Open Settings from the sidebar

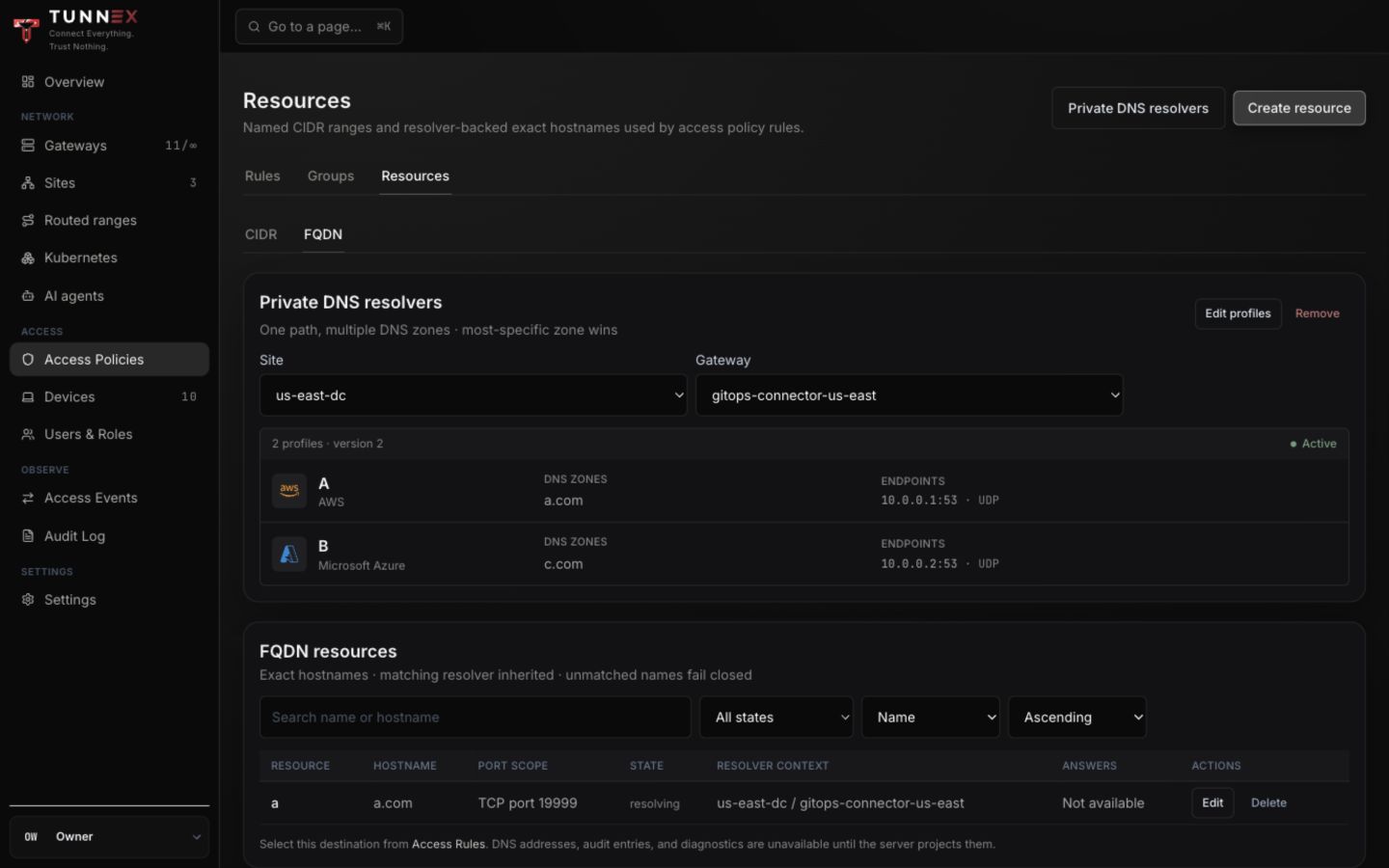tap(109, 600)
